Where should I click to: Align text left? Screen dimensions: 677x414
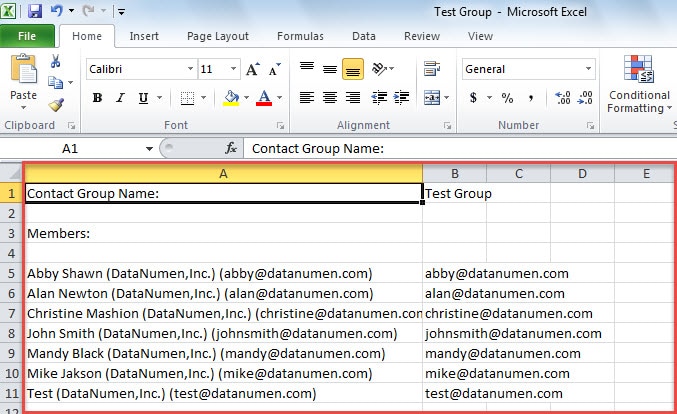pyautogui.click(x=307, y=98)
